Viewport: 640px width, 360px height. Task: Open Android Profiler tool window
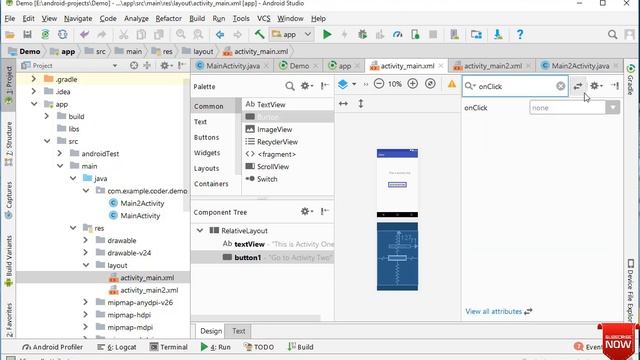[x=52, y=347]
